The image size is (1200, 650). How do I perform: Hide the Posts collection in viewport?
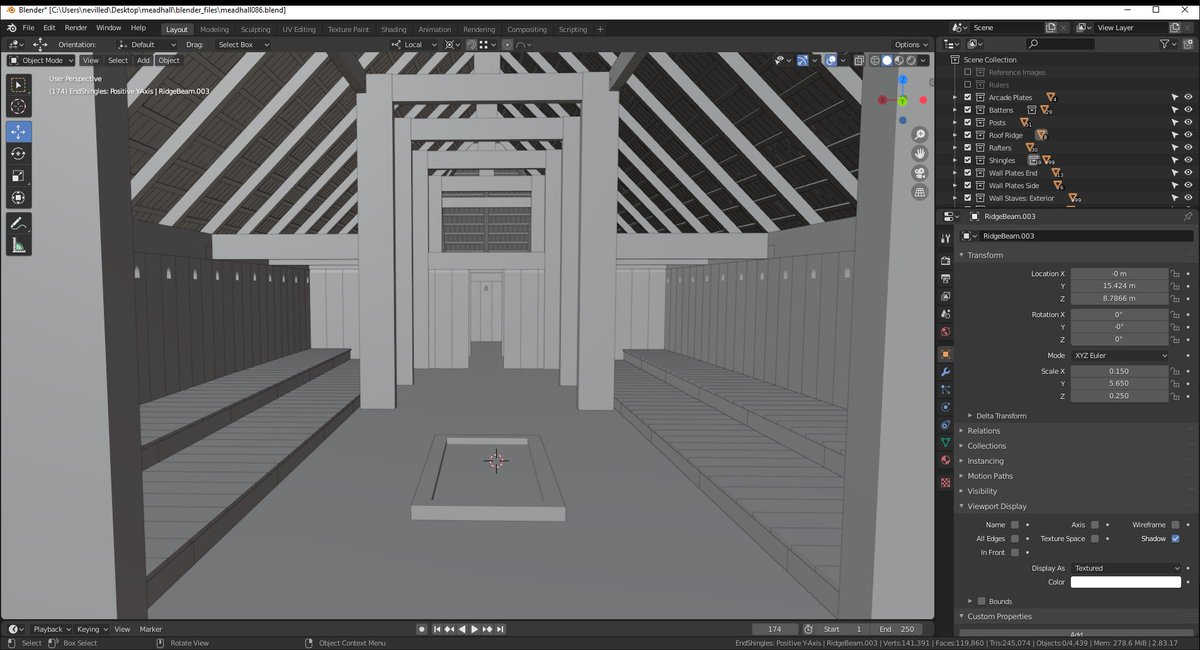[1188, 122]
